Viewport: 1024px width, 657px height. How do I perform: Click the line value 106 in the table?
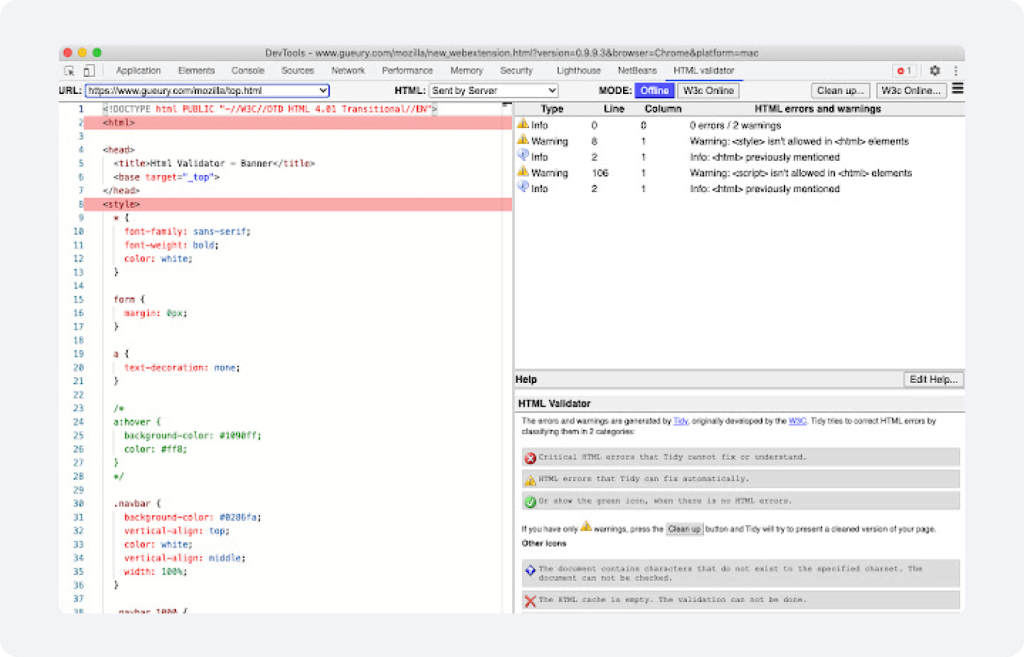click(600, 173)
